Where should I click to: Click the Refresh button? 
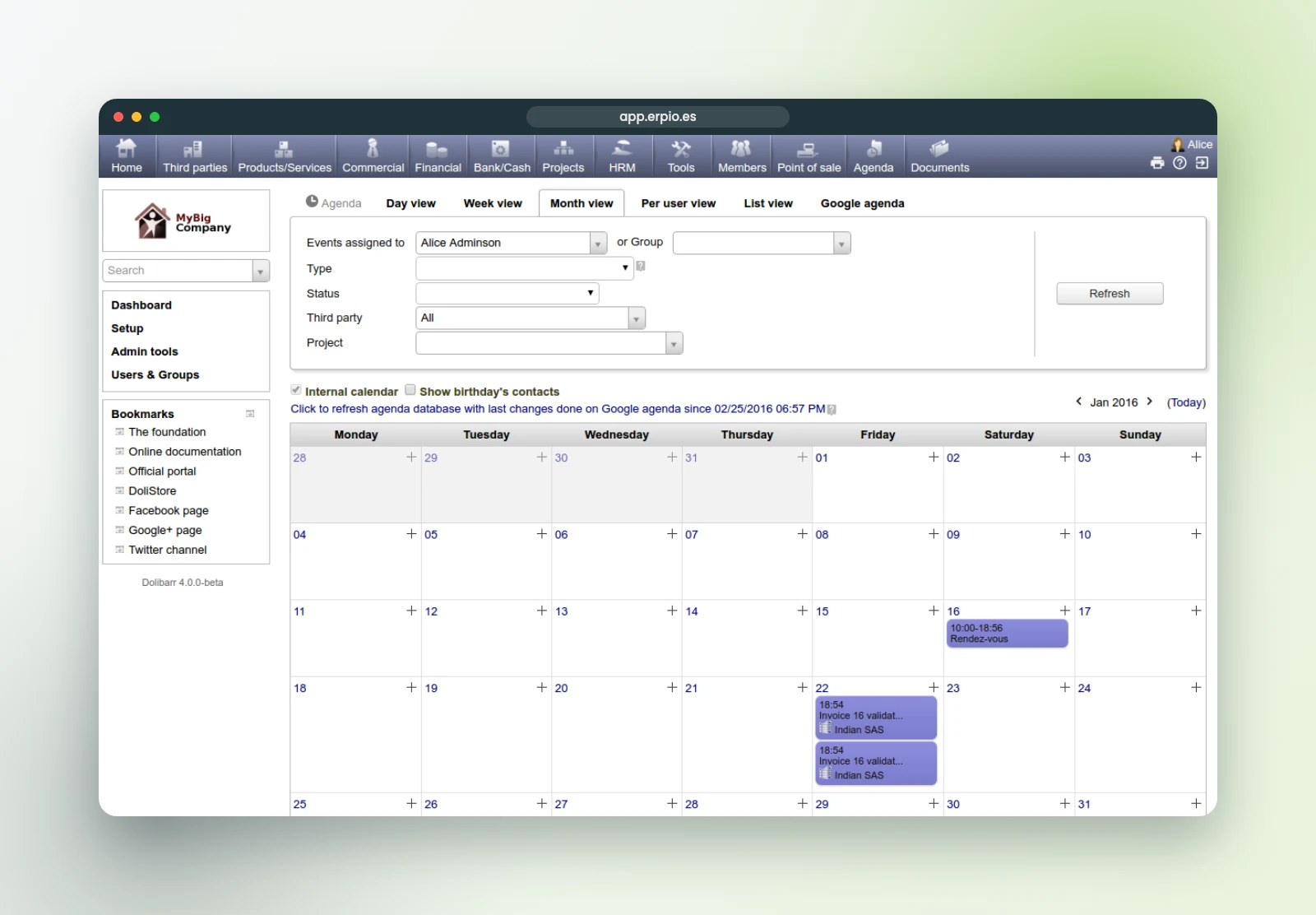(x=1110, y=294)
